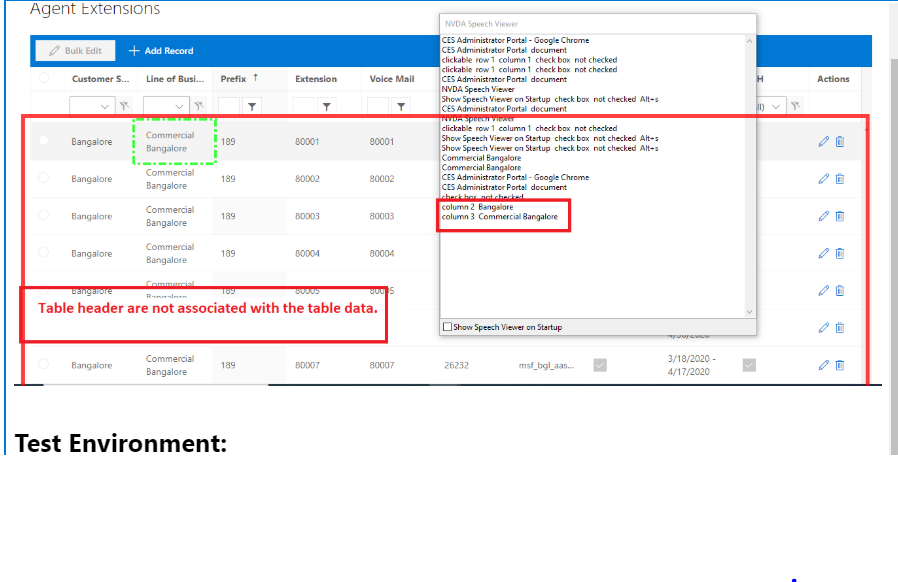Viewport: 898px width, 582px height.
Task: Delete the record with extension 80007
Action: click(840, 365)
